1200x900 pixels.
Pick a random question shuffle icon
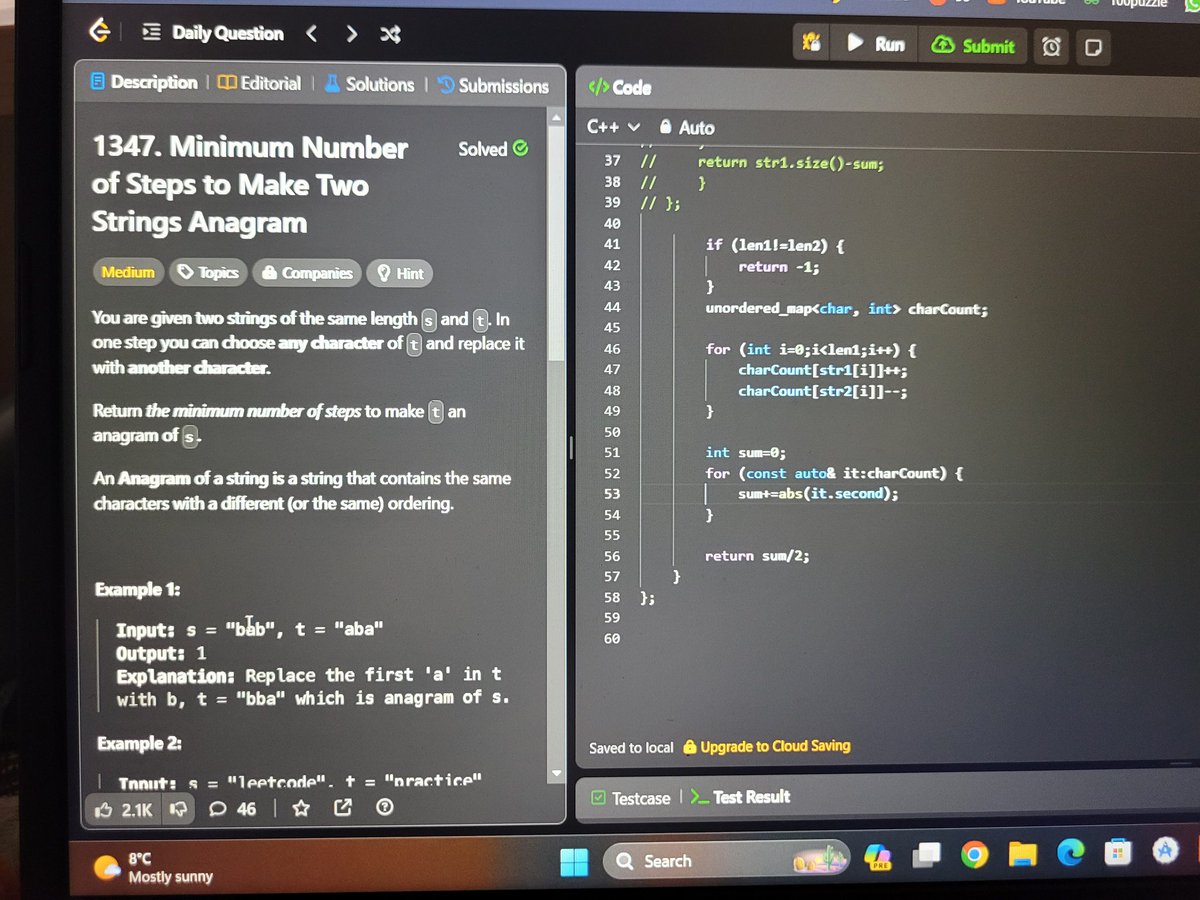390,35
